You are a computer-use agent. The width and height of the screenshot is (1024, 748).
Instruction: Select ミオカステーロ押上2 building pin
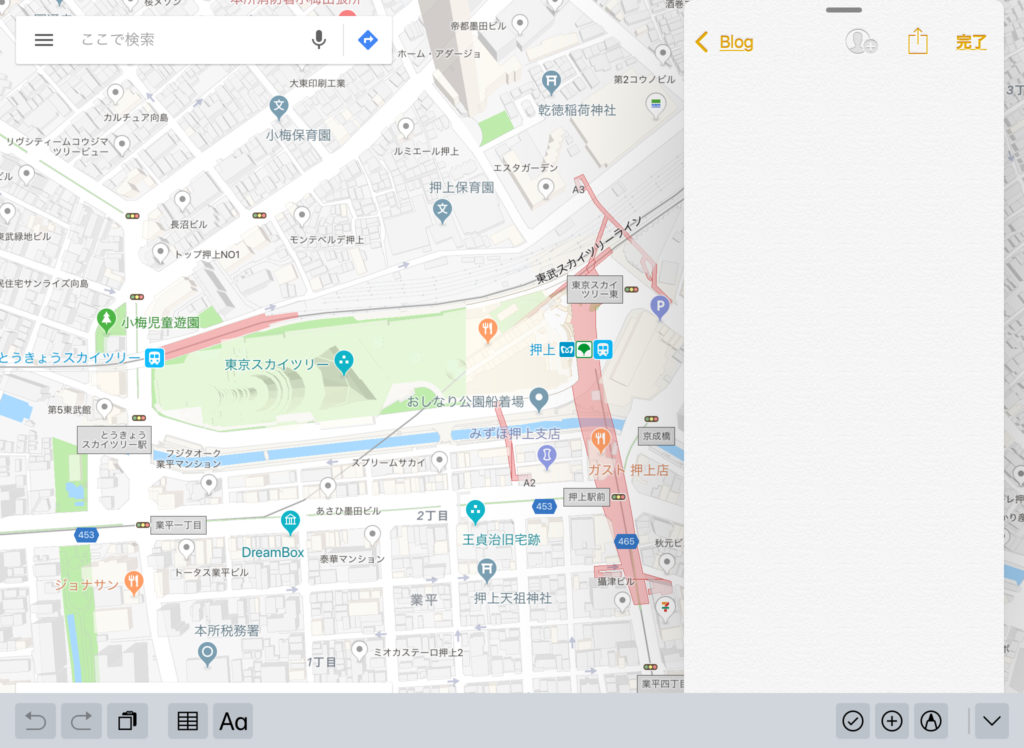(x=359, y=651)
